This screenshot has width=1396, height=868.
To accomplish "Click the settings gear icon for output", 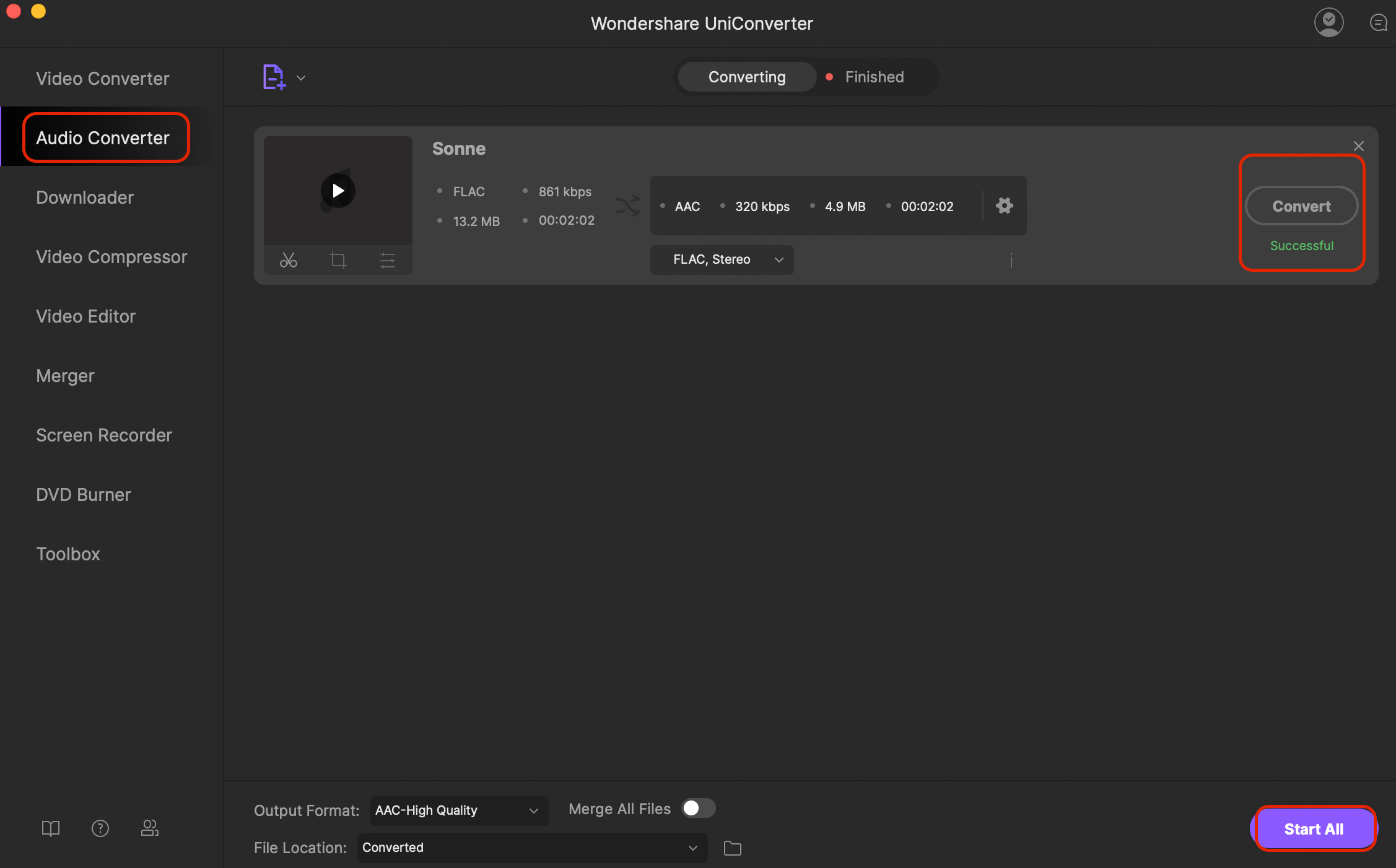I will coord(1004,206).
